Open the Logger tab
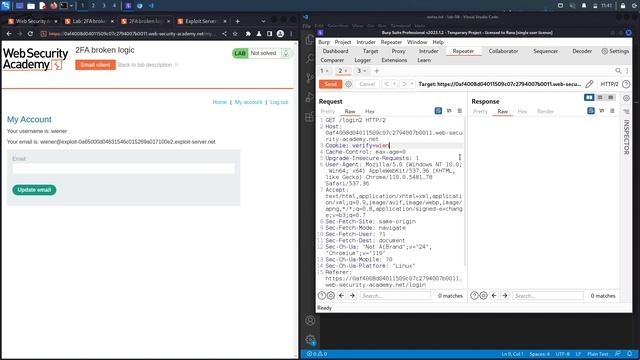Viewport: 640px width, 360px height. pyautogui.click(x=362, y=60)
